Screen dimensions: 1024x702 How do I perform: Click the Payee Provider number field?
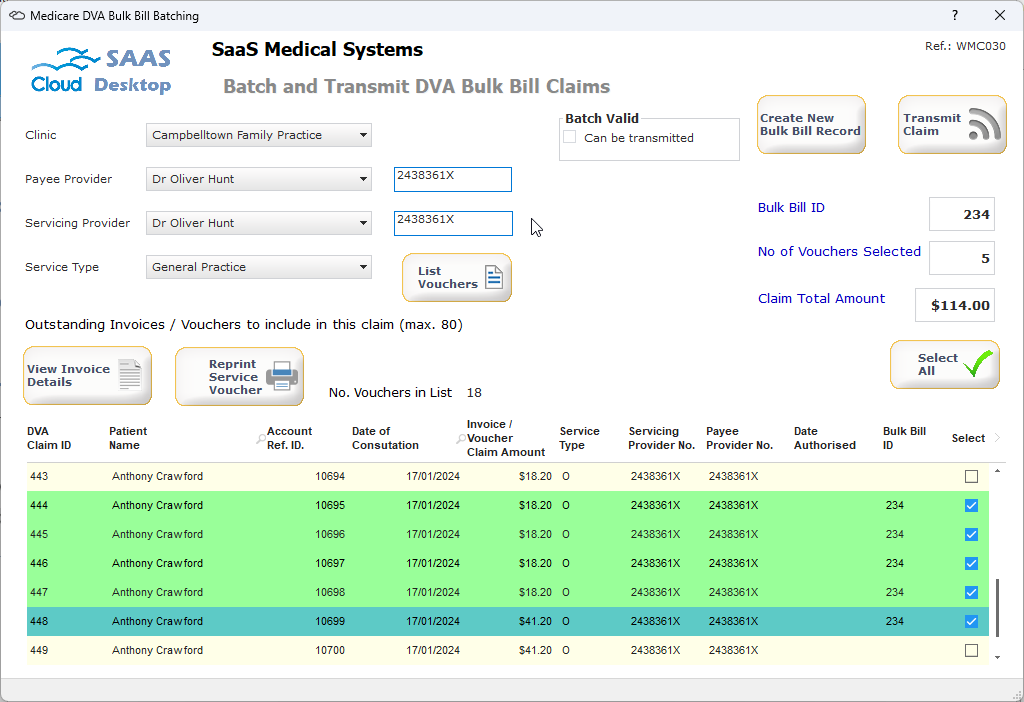click(x=453, y=180)
